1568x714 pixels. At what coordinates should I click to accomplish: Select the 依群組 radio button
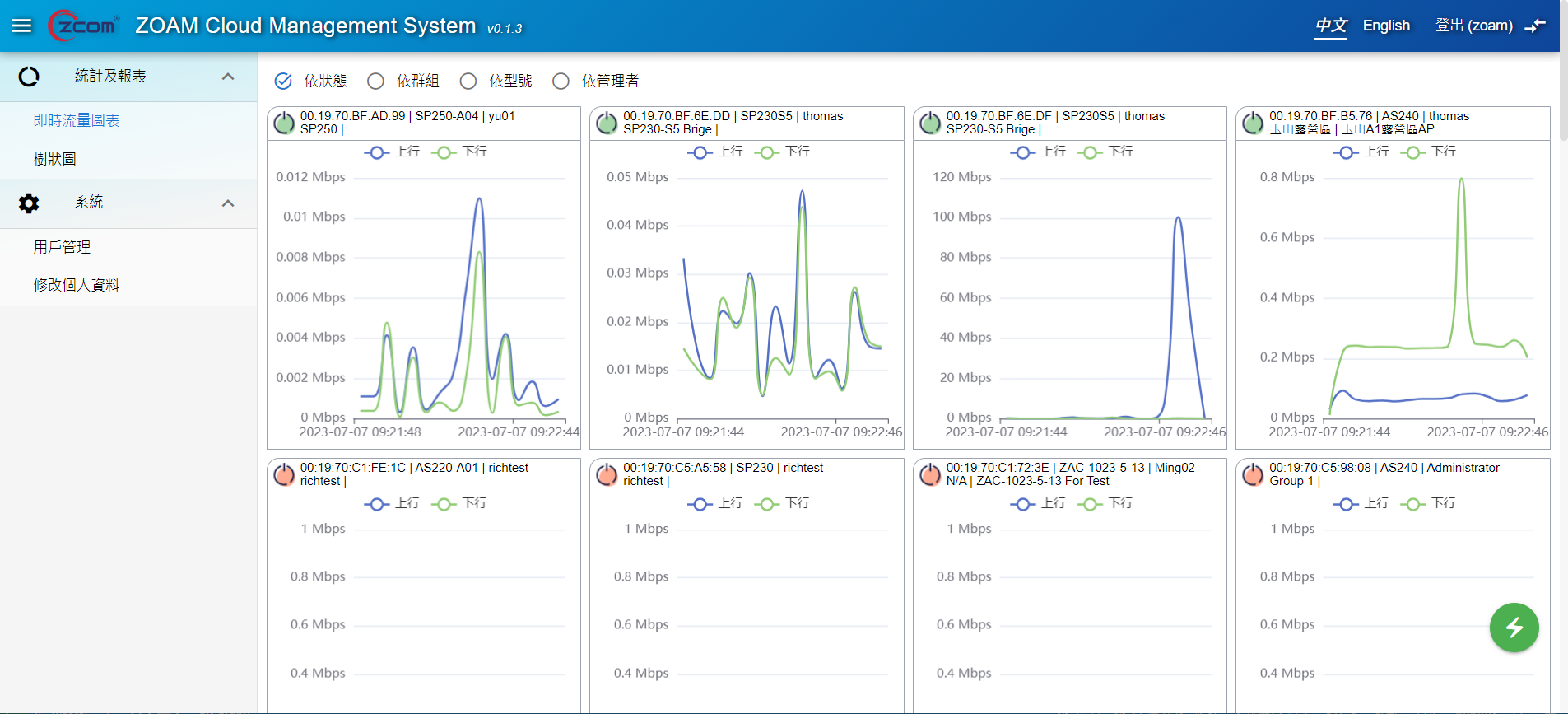coord(376,81)
